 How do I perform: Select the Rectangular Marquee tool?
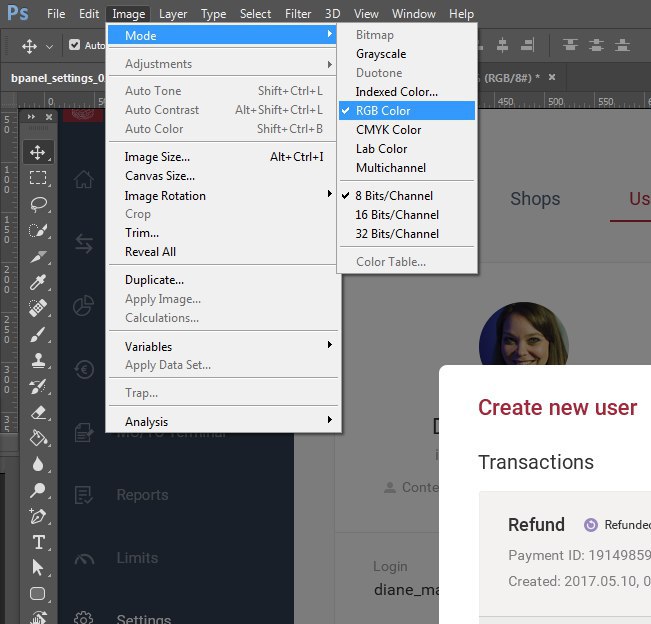38,178
